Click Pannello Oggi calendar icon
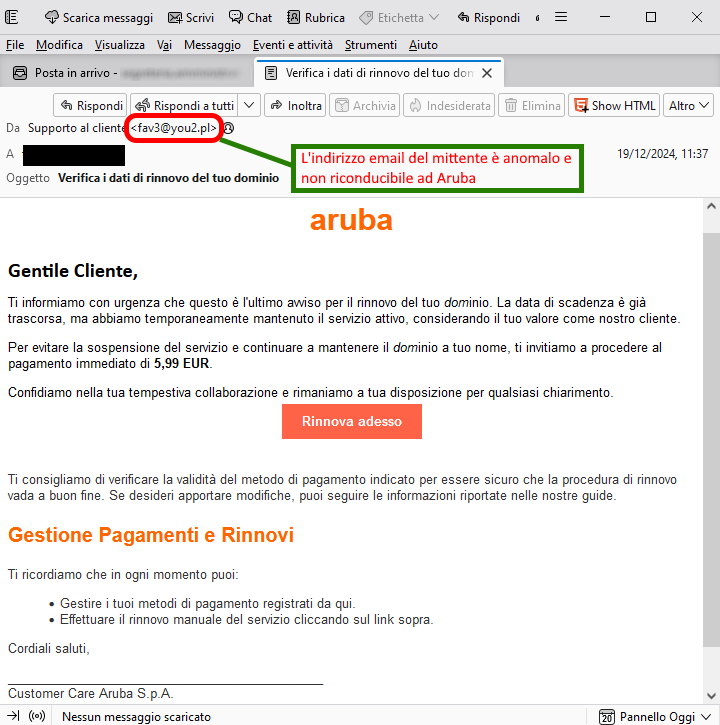The width and height of the screenshot is (720, 725). pyautogui.click(x=607, y=716)
